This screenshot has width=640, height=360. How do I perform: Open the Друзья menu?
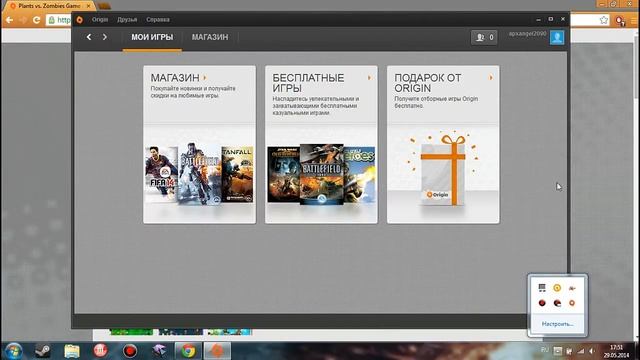pos(127,20)
